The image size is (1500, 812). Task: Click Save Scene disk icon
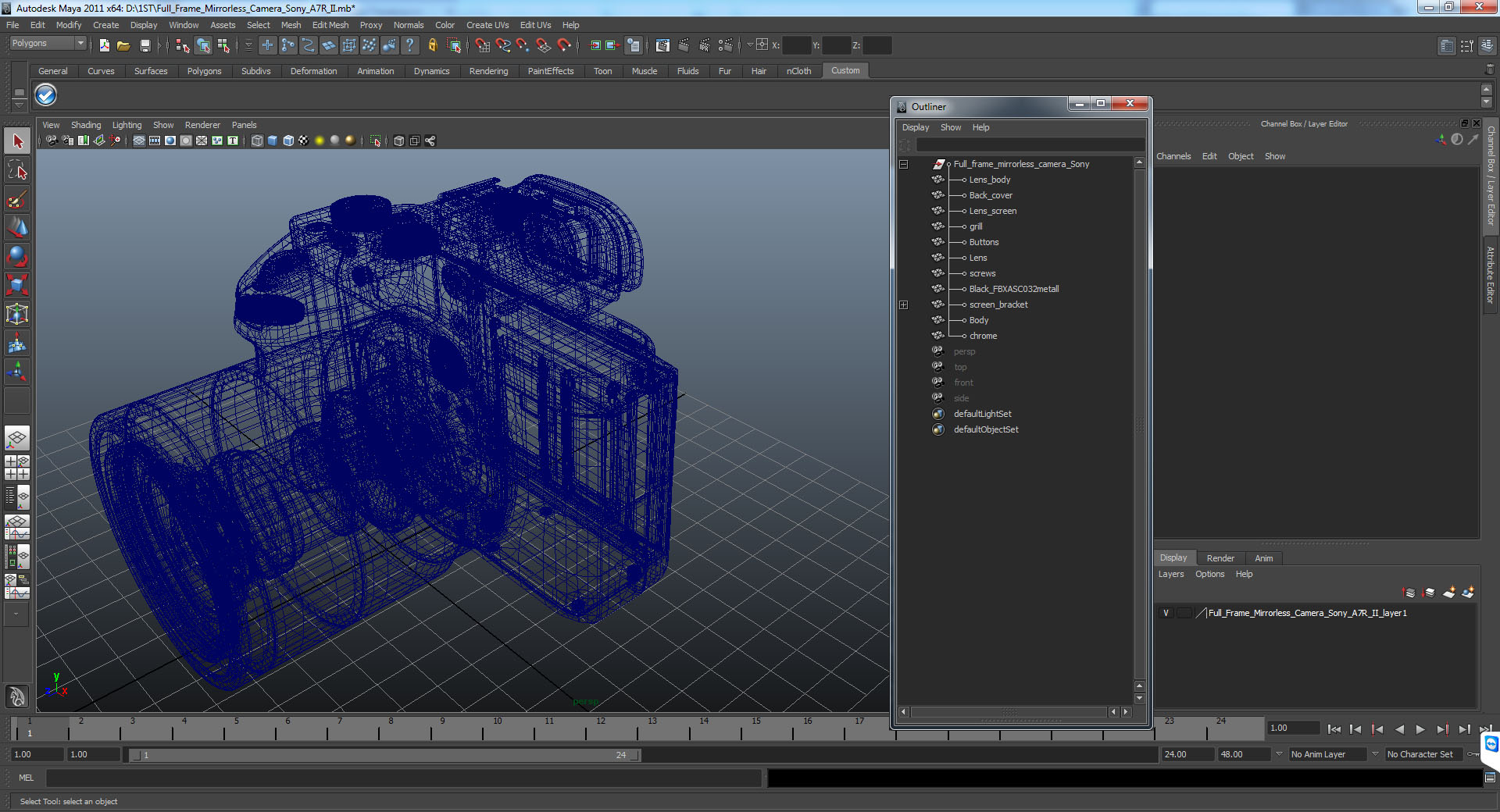point(145,45)
